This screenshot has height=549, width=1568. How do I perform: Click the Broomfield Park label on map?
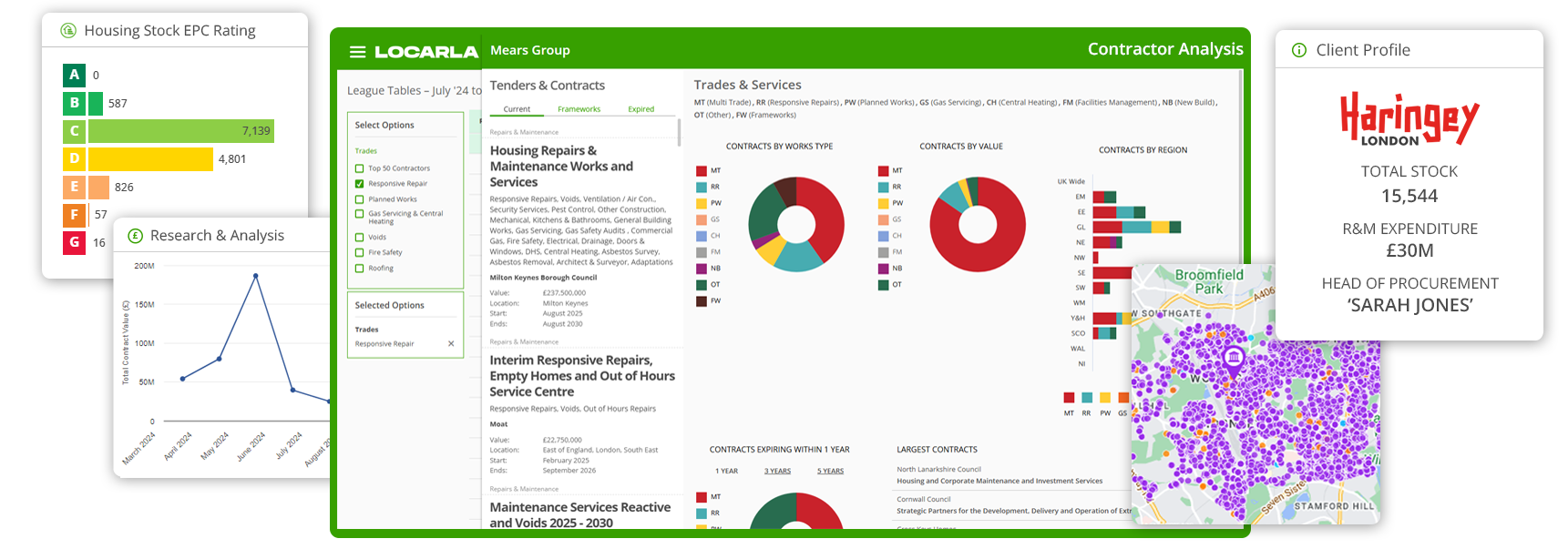point(1209,281)
